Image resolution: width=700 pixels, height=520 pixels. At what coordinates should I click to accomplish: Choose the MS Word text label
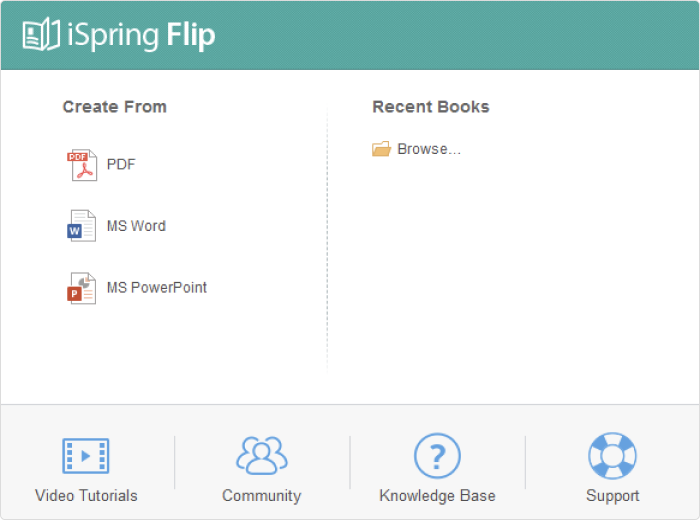click(x=136, y=226)
